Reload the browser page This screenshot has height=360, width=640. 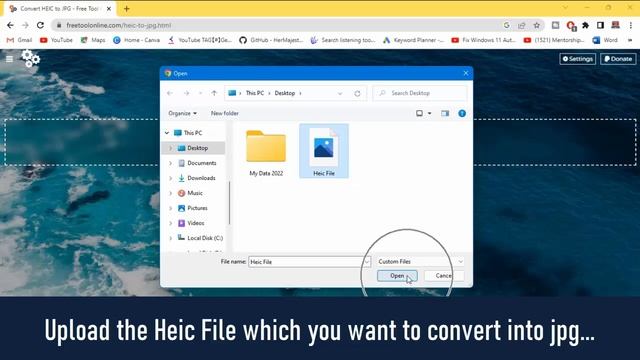click(x=40, y=25)
